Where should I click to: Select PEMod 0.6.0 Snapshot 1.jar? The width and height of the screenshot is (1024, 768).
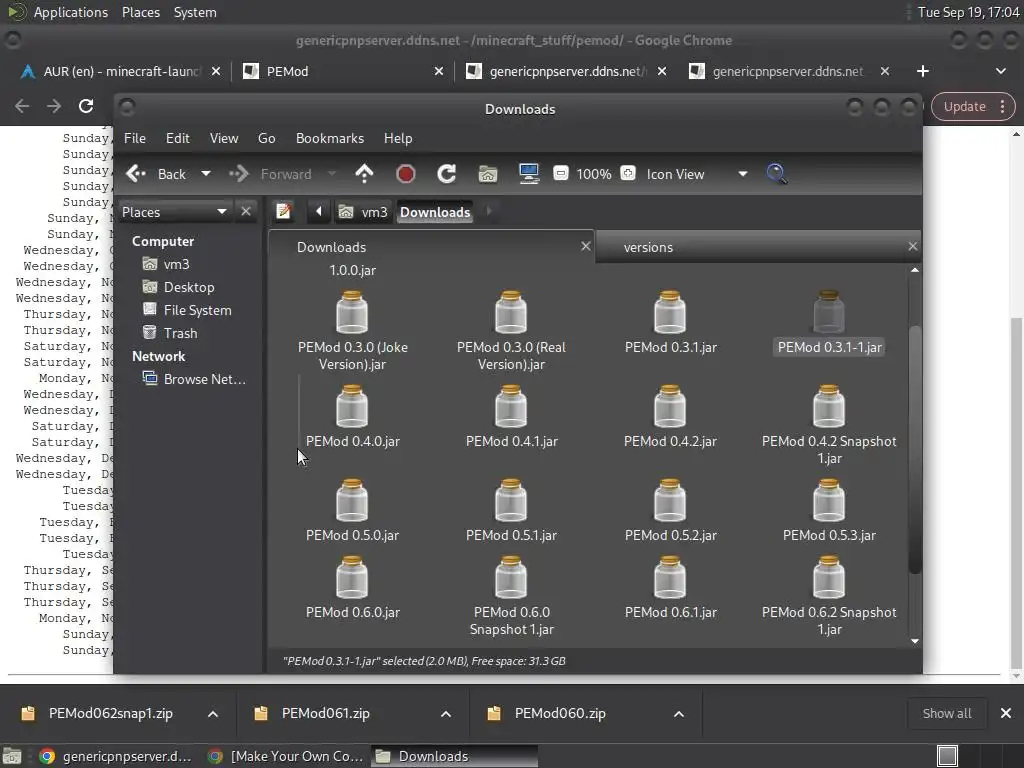coord(511,596)
